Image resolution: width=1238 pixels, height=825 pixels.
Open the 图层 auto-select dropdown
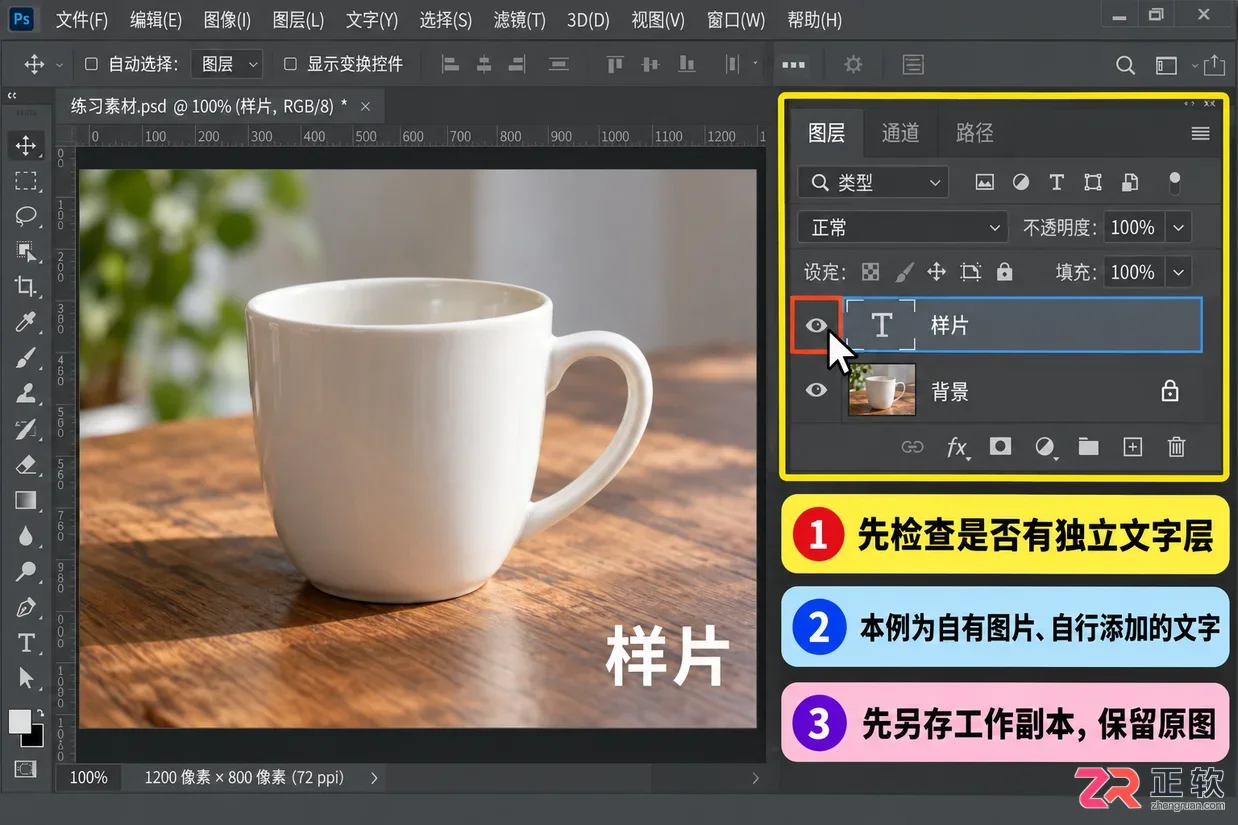[x=227, y=64]
